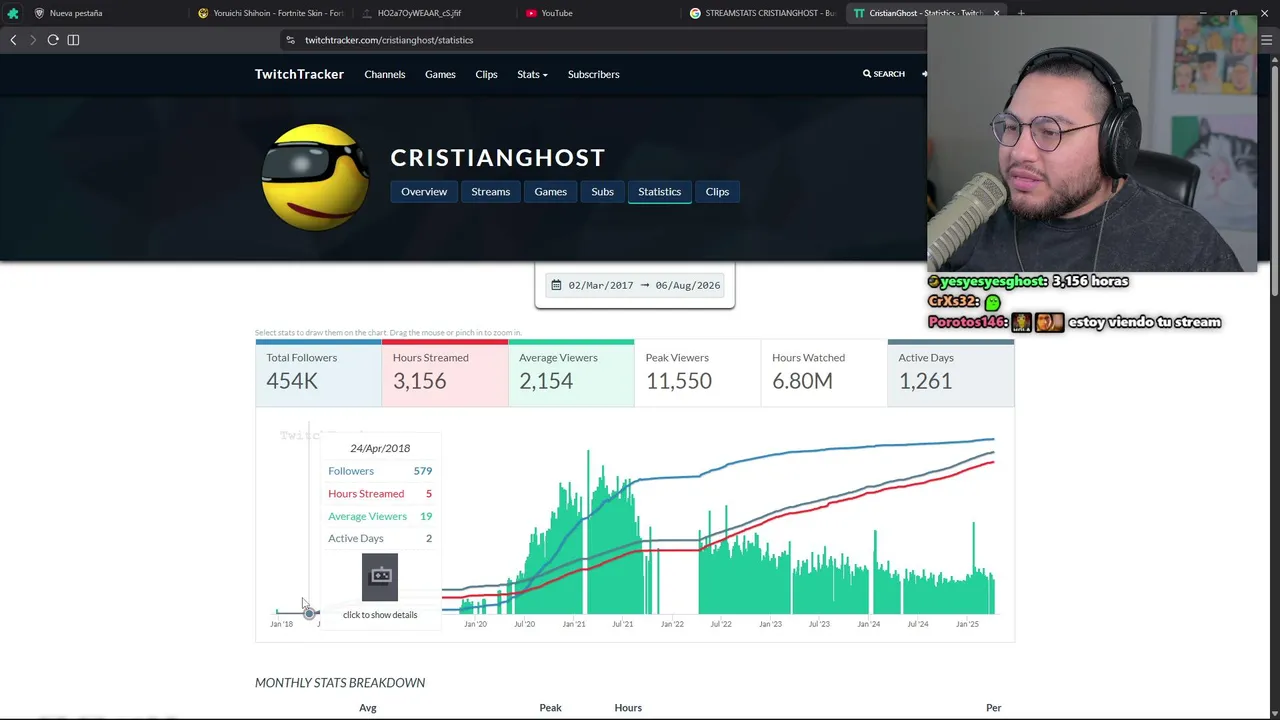Open the date range picker
Image resolution: width=1280 pixels, height=720 pixels.
(x=635, y=285)
